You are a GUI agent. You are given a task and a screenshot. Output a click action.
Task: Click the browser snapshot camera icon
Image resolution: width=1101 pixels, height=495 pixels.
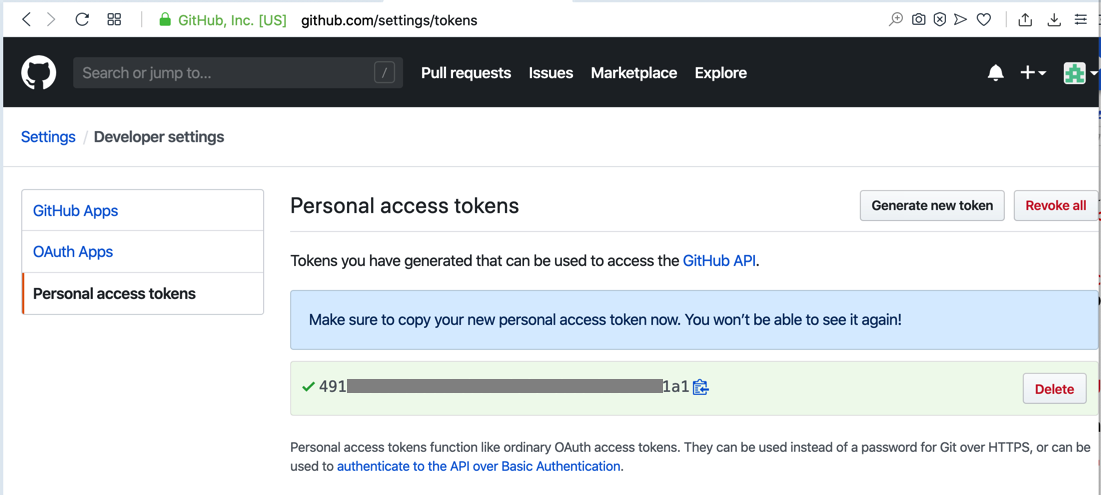918,19
